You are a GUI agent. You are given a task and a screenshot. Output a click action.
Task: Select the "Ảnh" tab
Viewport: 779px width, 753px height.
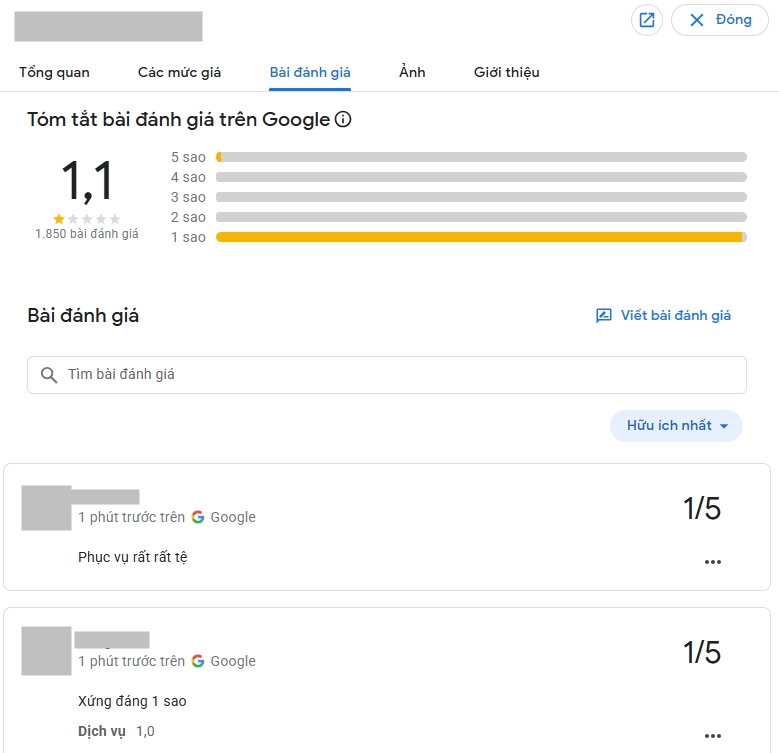coord(412,72)
